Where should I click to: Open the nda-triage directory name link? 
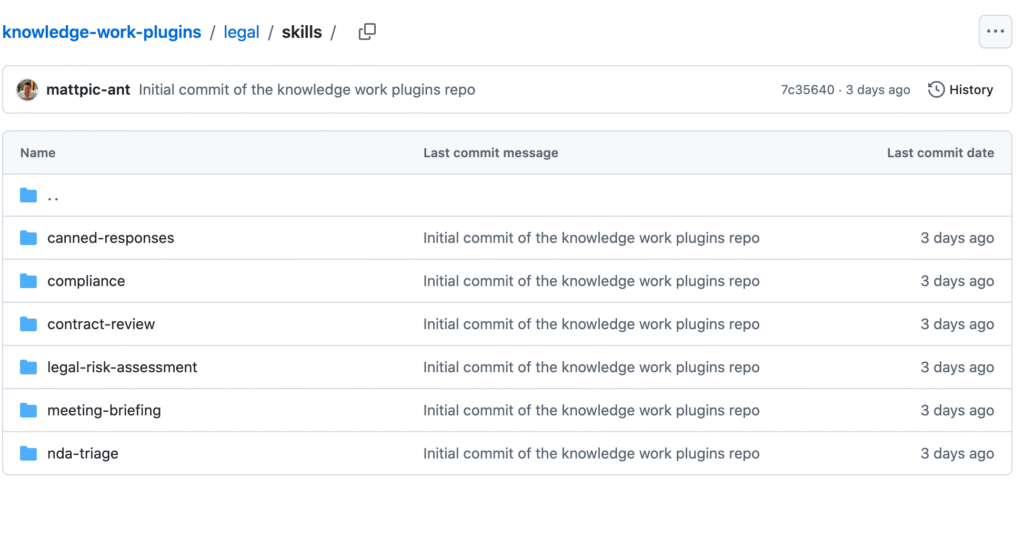click(x=83, y=453)
